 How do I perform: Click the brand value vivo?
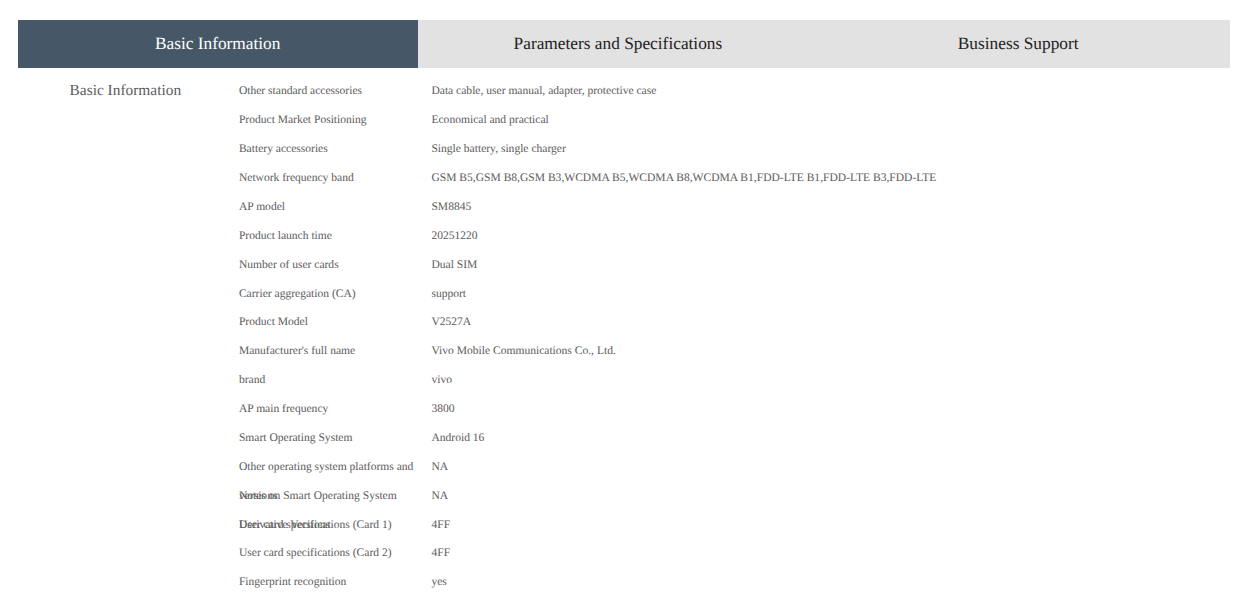click(x=441, y=379)
